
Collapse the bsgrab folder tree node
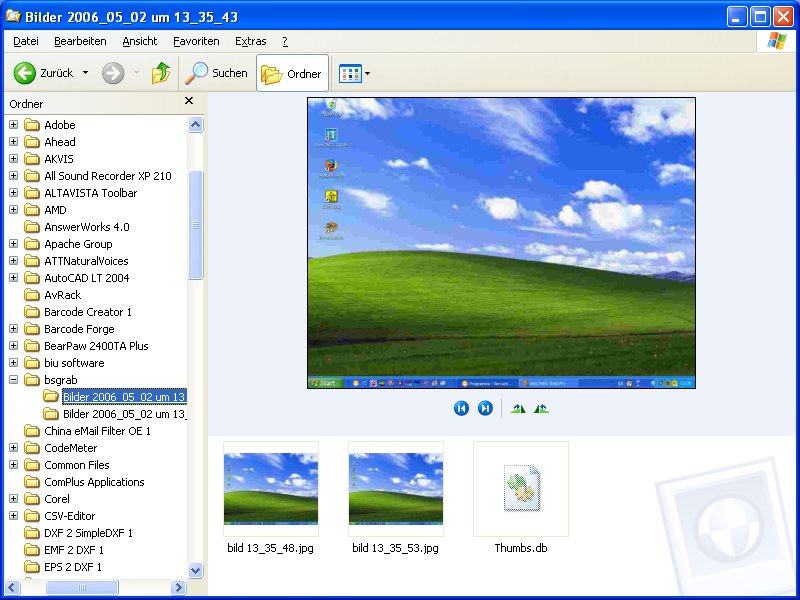14,380
